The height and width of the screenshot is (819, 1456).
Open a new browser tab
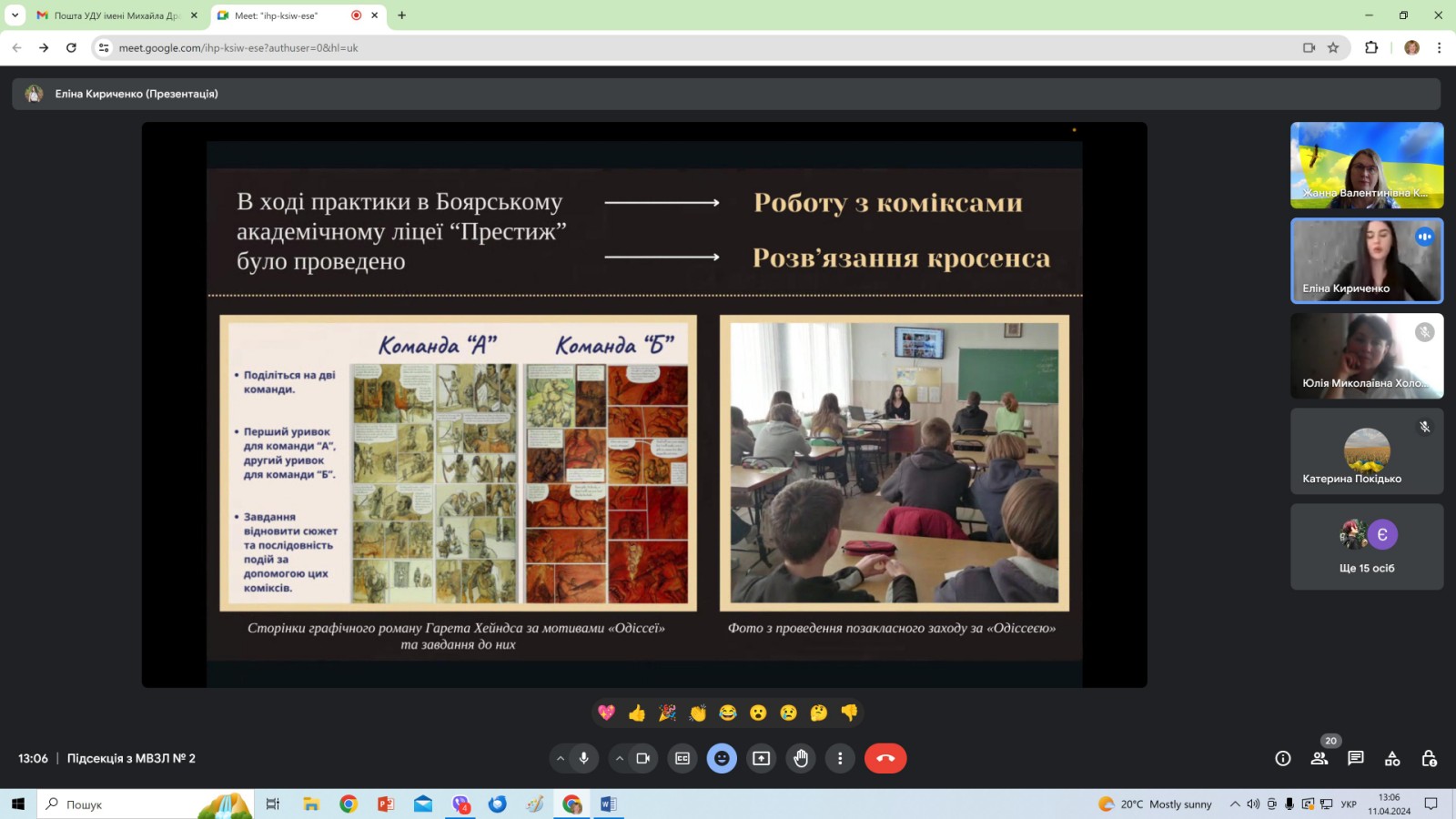(402, 15)
